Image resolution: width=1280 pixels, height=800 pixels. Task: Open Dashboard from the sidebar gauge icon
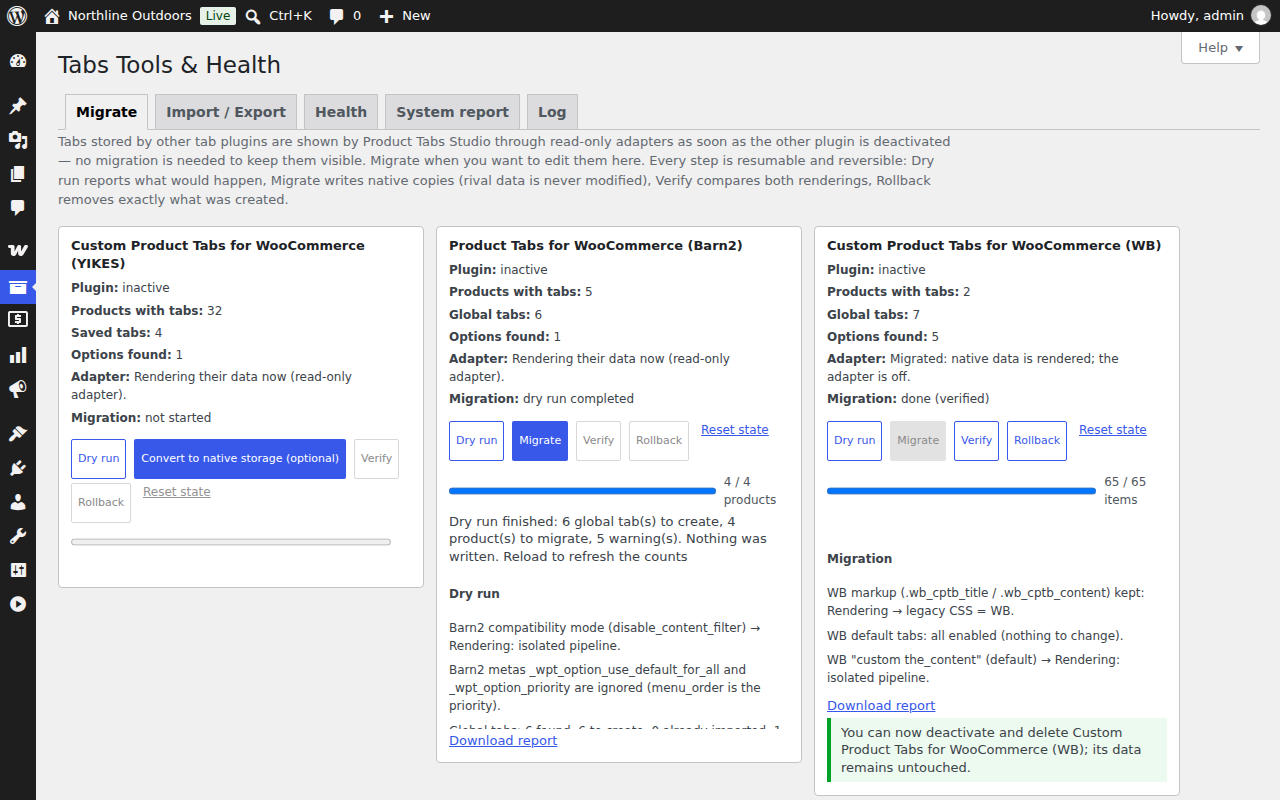click(18, 61)
